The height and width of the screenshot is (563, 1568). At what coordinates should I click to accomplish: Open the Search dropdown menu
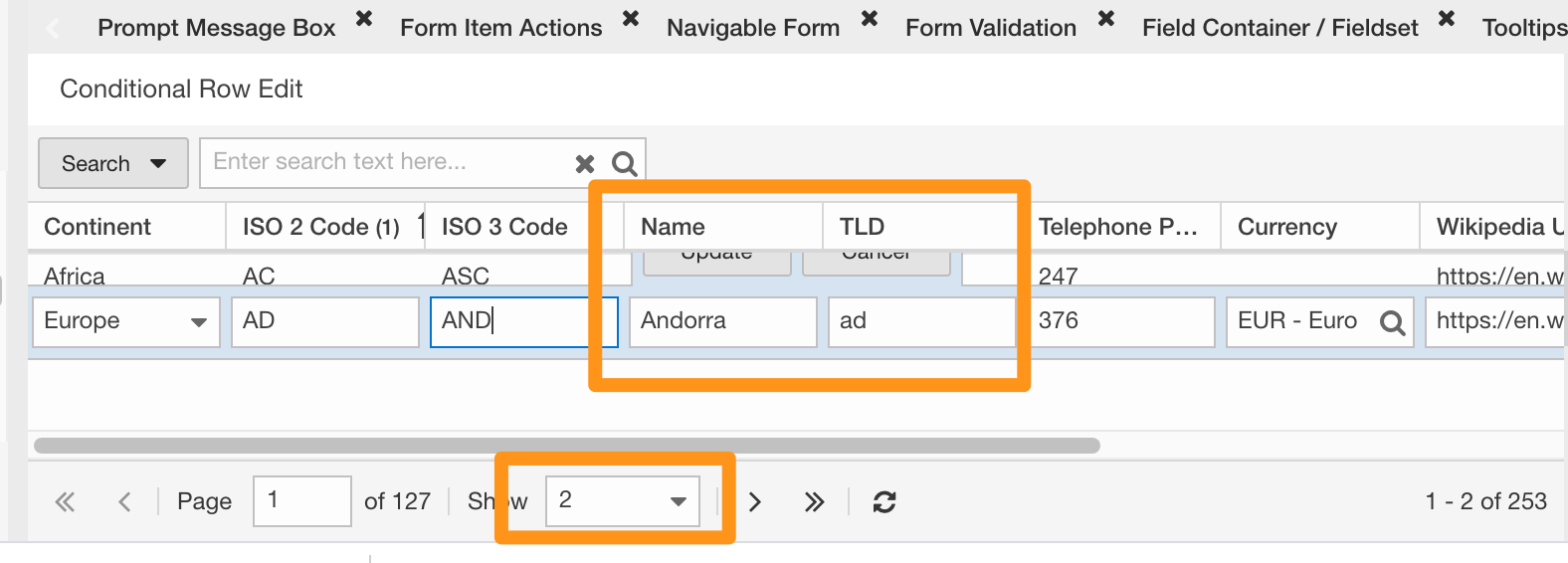click(113, 163)
